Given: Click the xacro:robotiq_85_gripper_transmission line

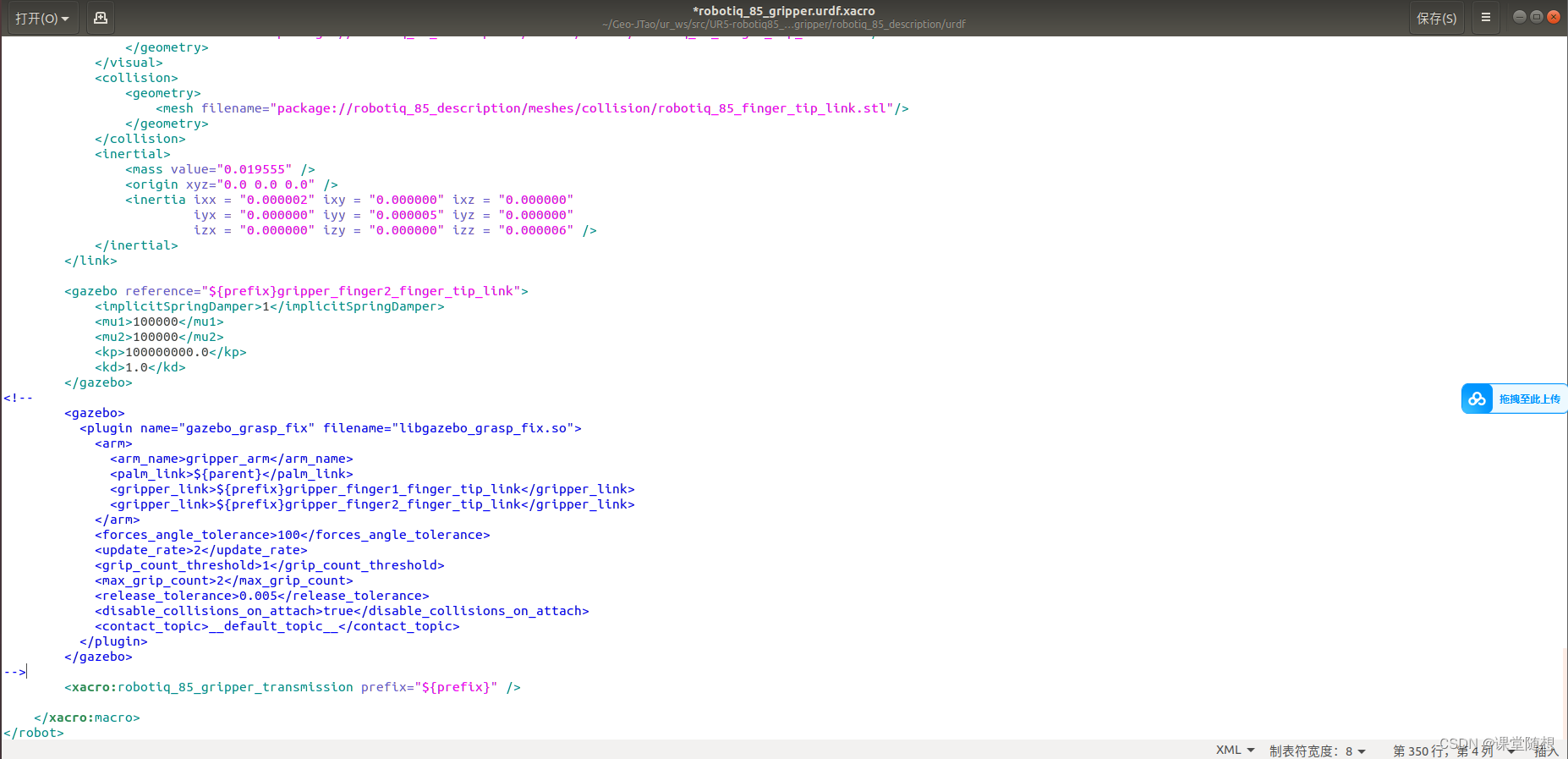Looking at the screenshot, I should click(x=293, y=687).
